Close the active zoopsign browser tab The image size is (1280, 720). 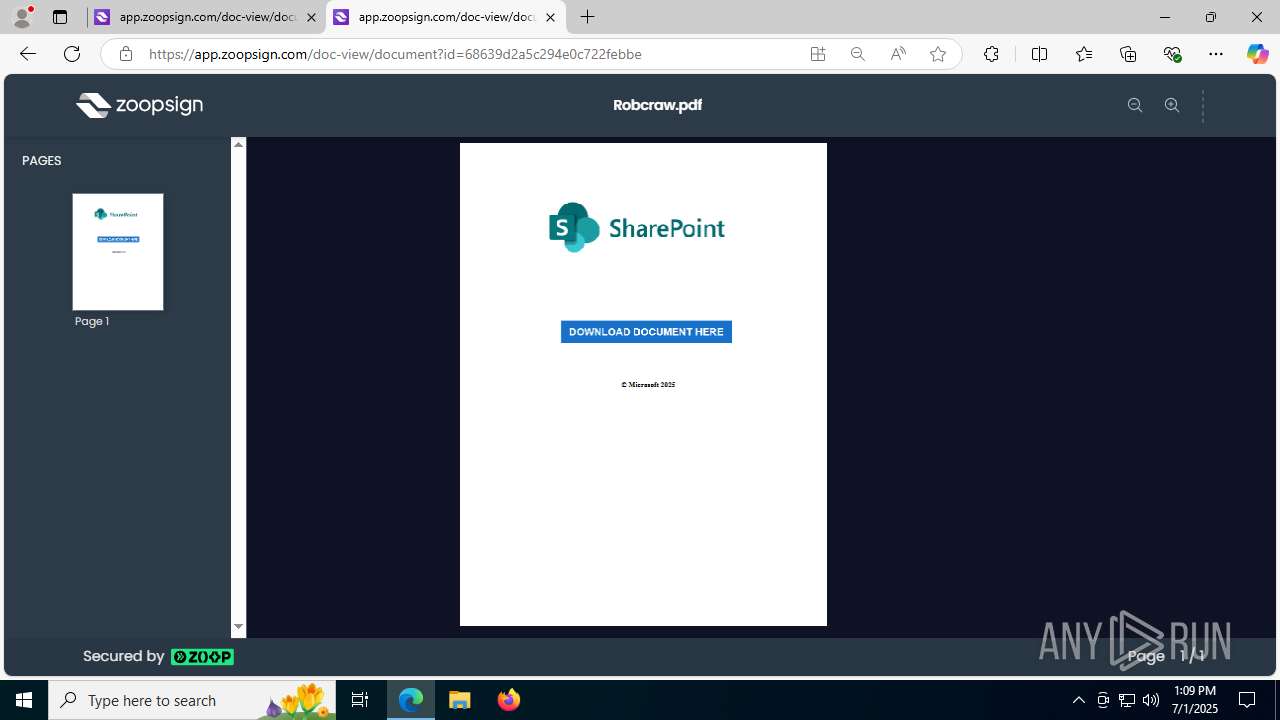click(550, 17)
